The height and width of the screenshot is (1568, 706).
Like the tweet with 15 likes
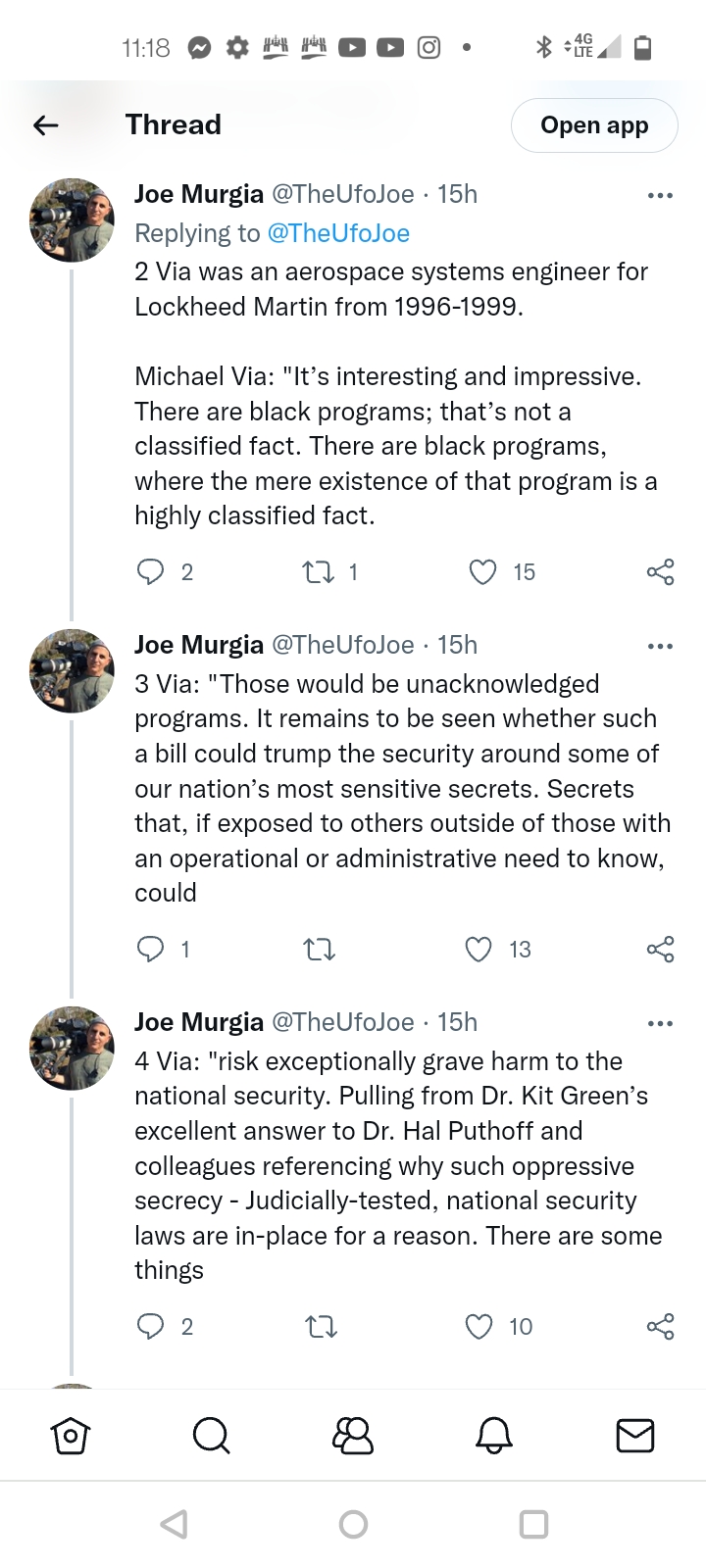pyautogui.click(x=482, y=571)
